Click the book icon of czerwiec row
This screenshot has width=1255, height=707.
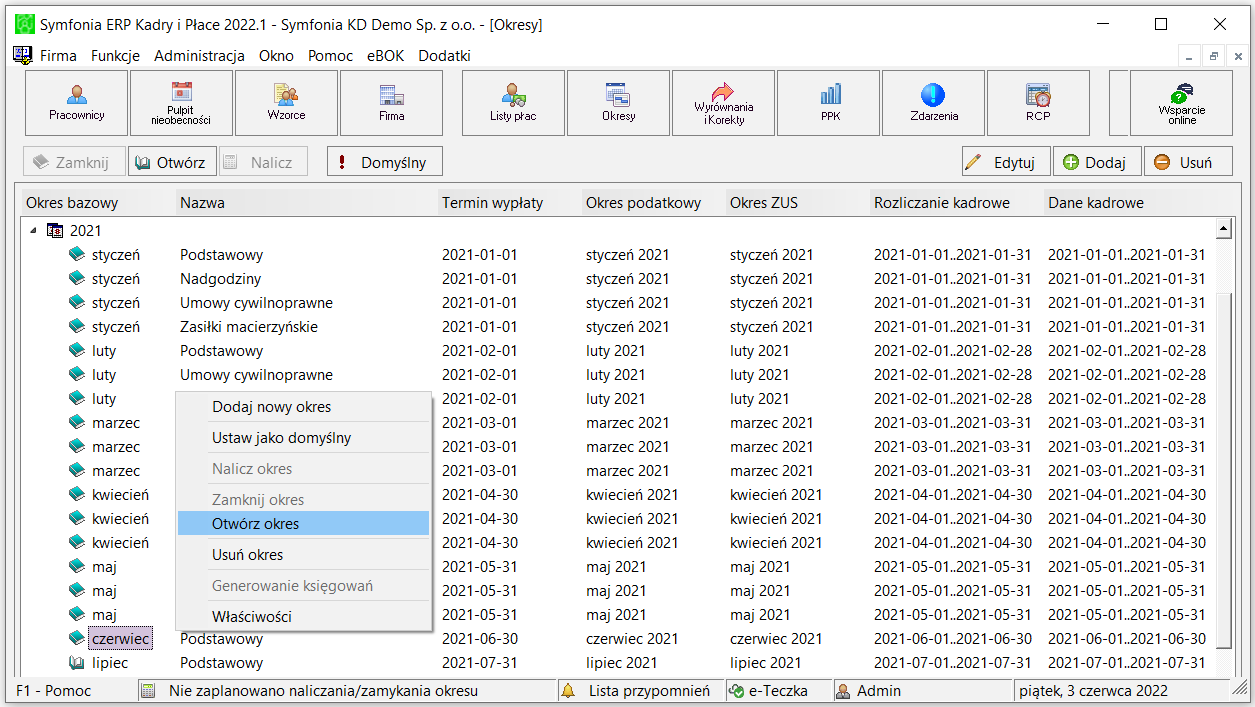(x=77, y=639)
